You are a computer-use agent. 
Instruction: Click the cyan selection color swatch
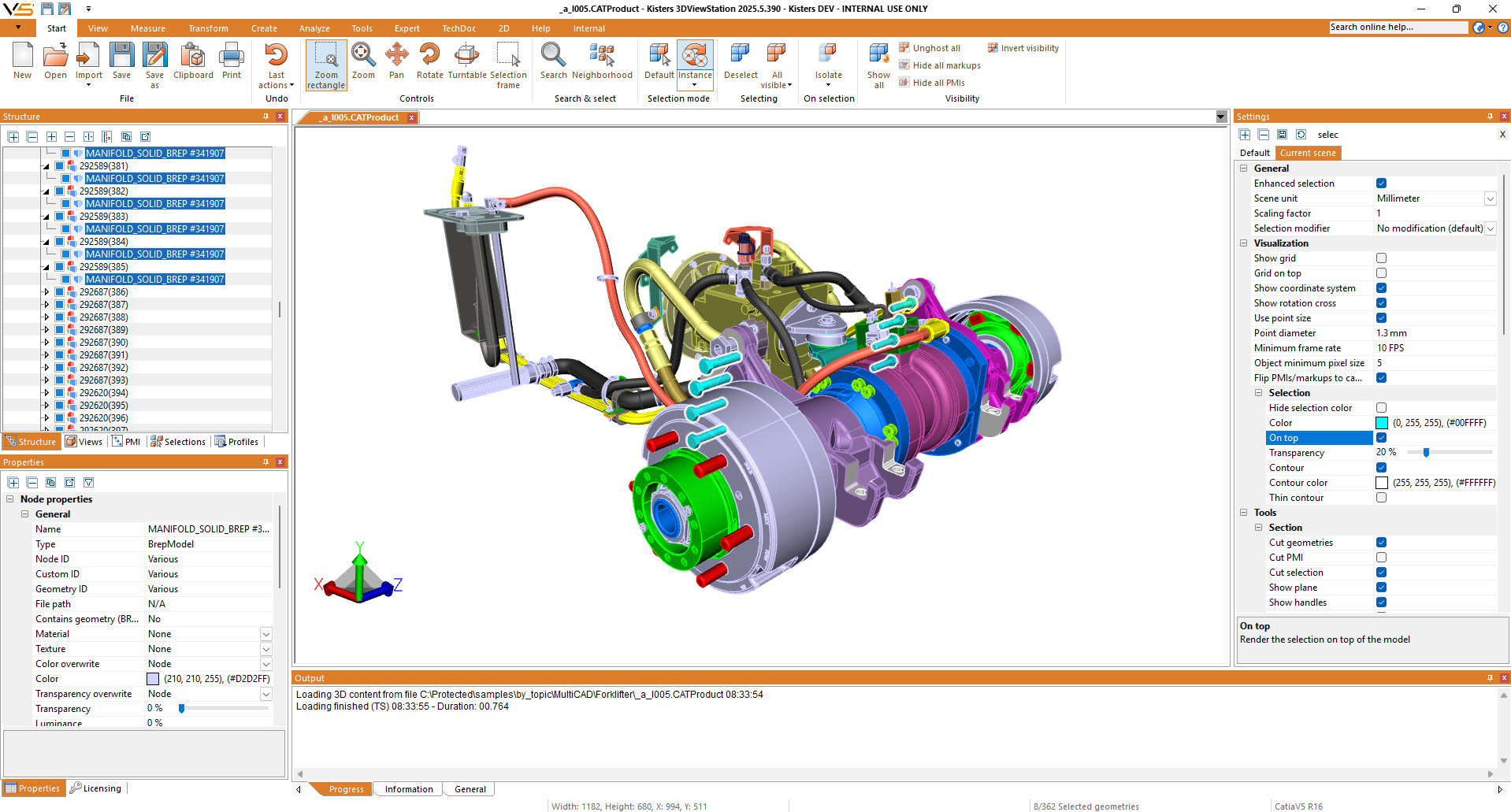click(1382, 423)
